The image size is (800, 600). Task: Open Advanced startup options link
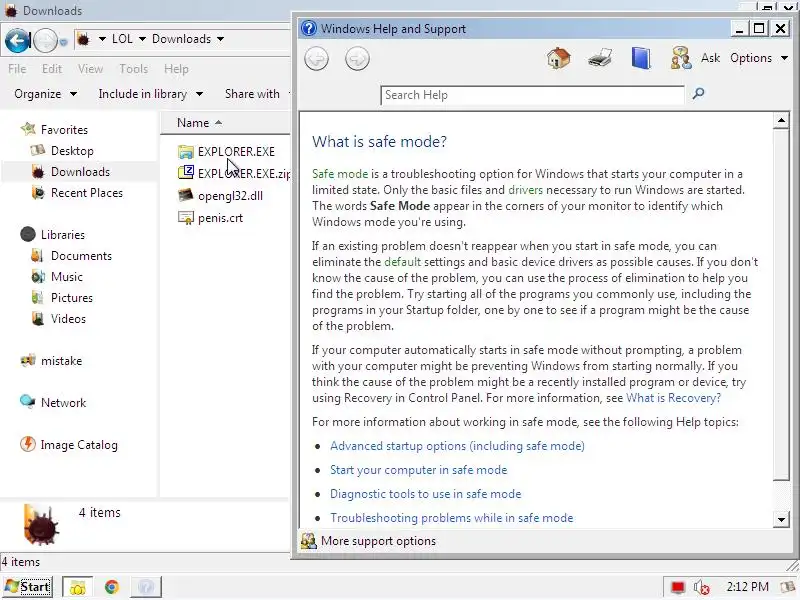(x=457, y=446)
